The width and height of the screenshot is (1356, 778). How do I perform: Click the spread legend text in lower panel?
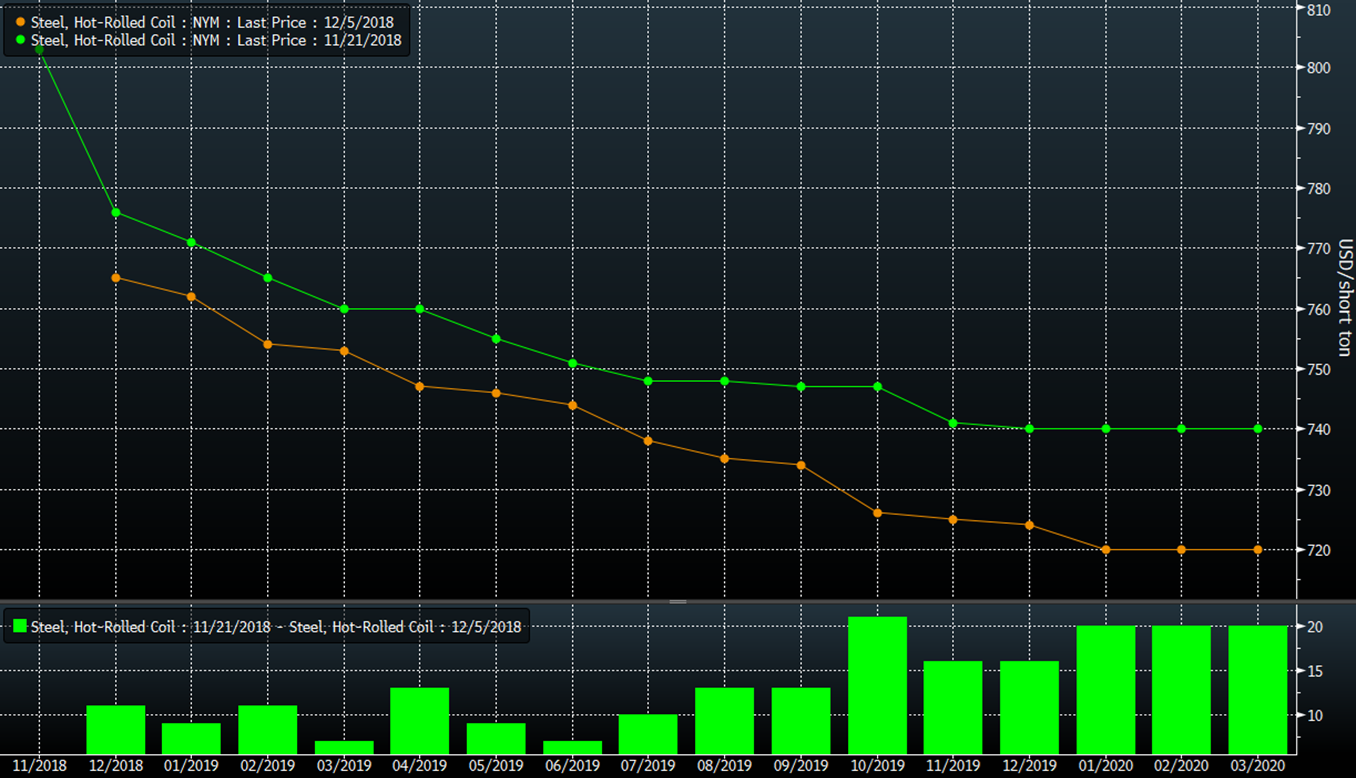[x=276, y=627]
